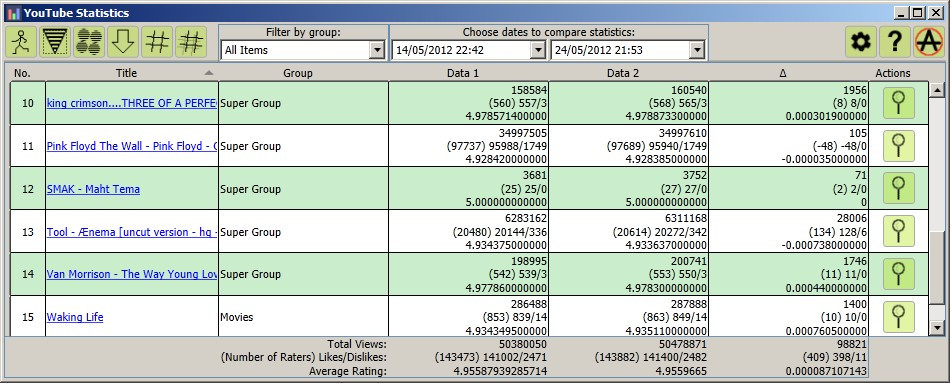The image size is (950, 383).
Task: Click the action pin icon for Waking Life row
Action: 899,317
